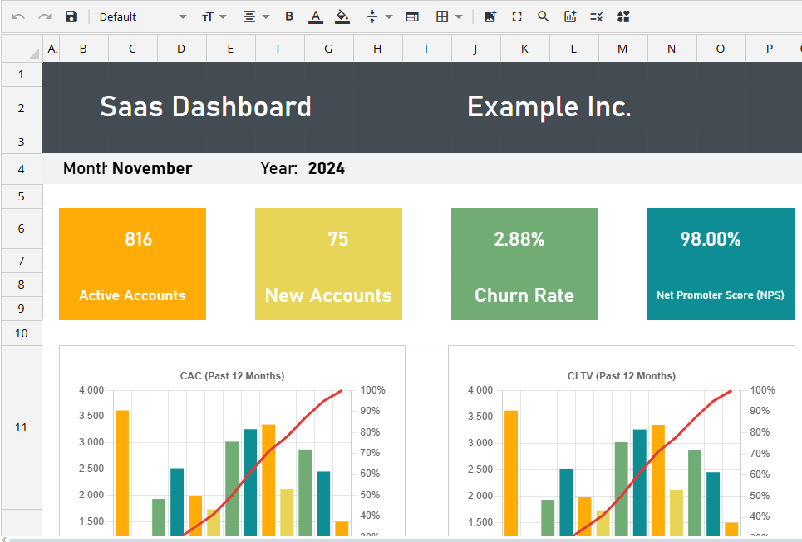The image size is (802, 542).
Task: Click the insert chart icon
Action: [x=570, y=17]
